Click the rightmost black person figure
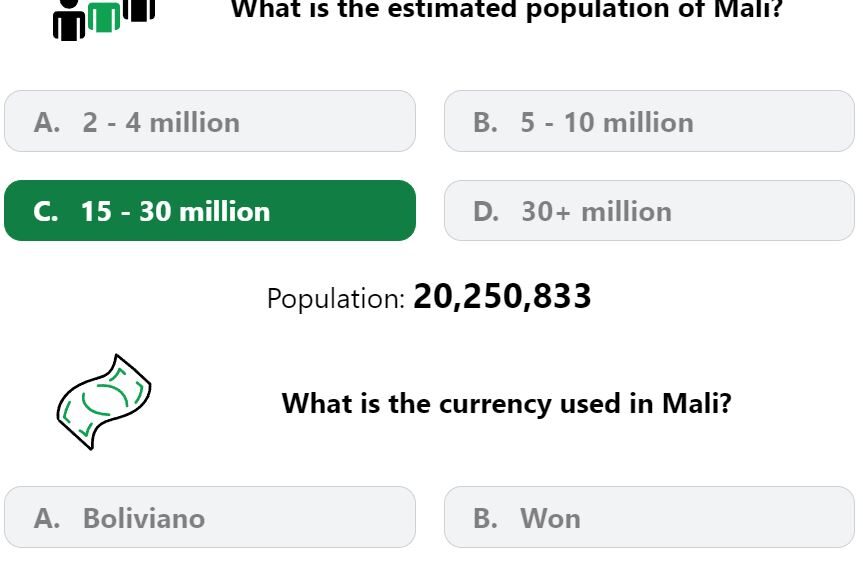The height and width of the screenshot is (570, 863). click(x=139, y=10)
